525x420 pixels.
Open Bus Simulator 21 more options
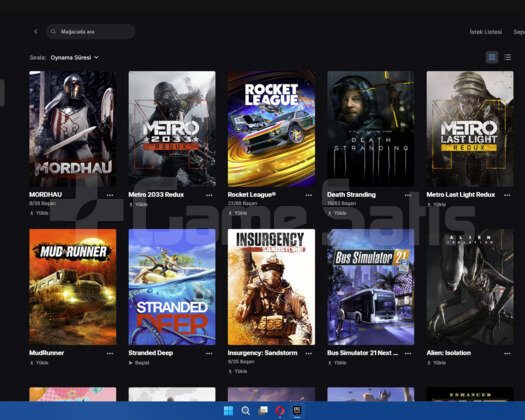(408, 353)
